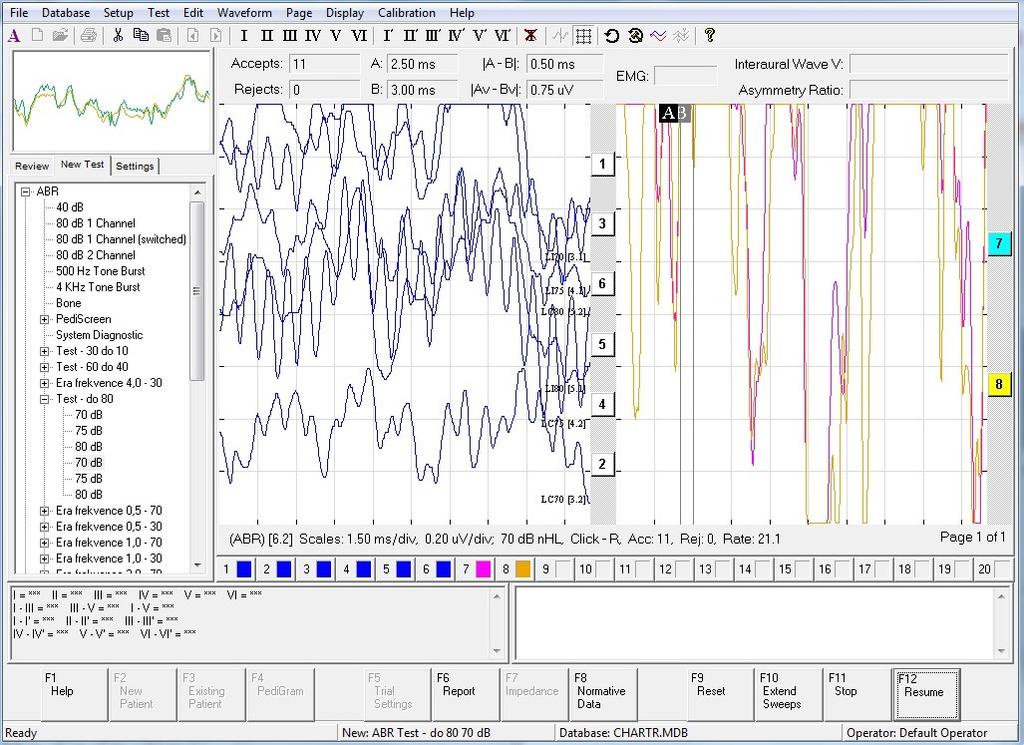Switch to the Review tab
Image resolution: width=1024 pixels, height=745 pixels.
click(x=32, y=166)
